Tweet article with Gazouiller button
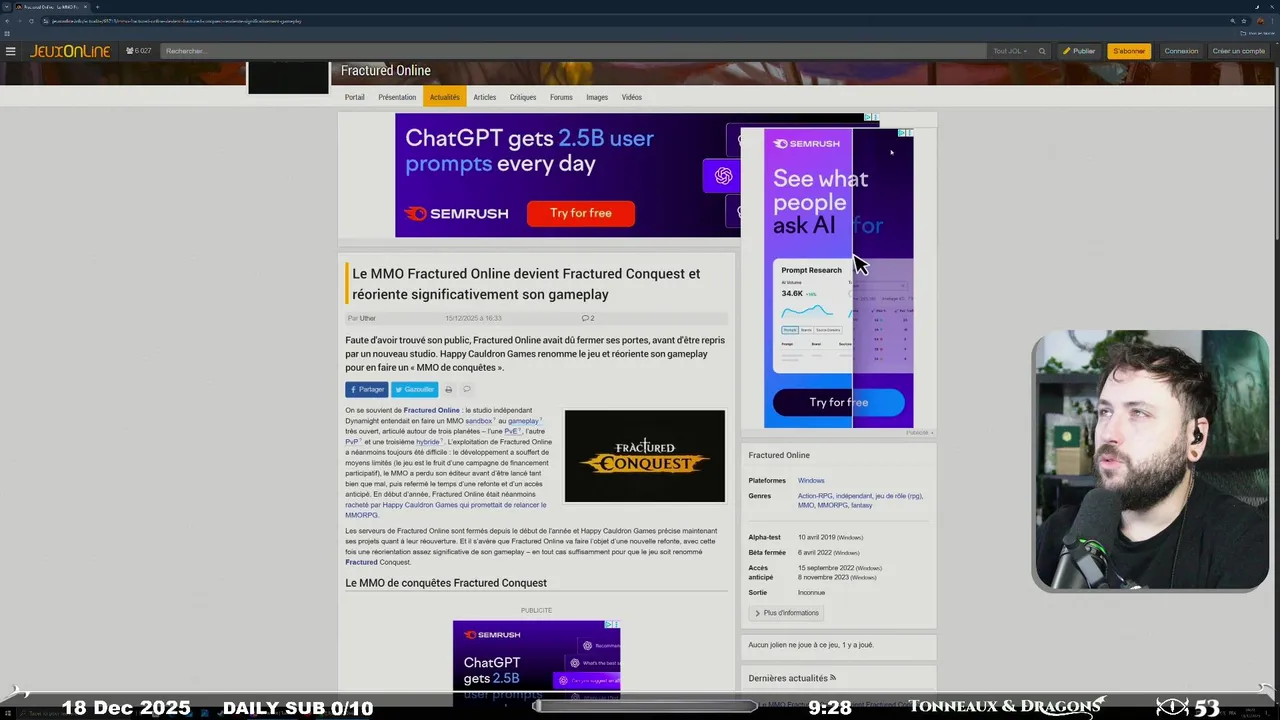Viewport: 1280px width, 720px height. (414, 389)
